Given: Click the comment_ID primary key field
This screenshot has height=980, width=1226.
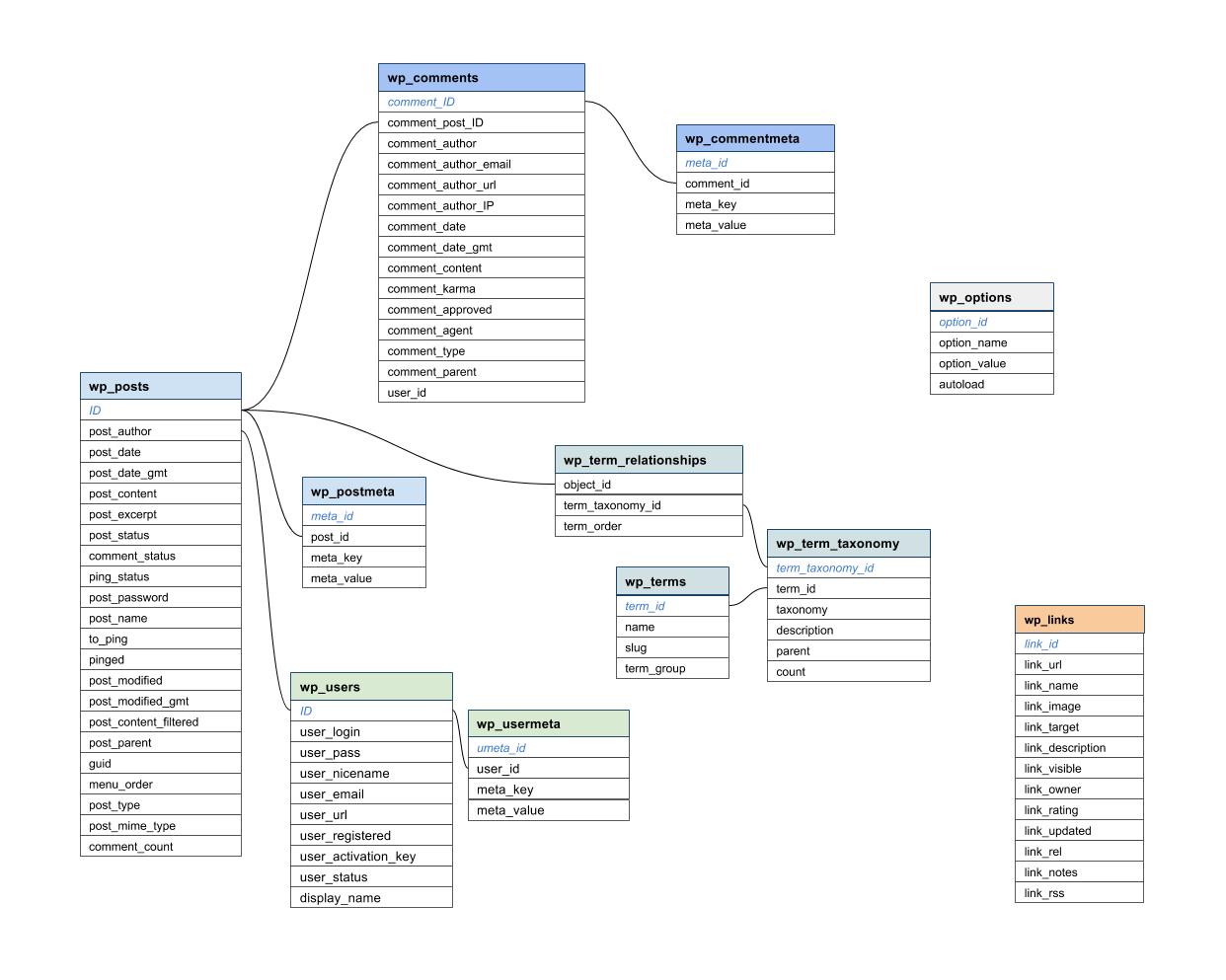Looking at the screenshot, I should click(482, 102).
